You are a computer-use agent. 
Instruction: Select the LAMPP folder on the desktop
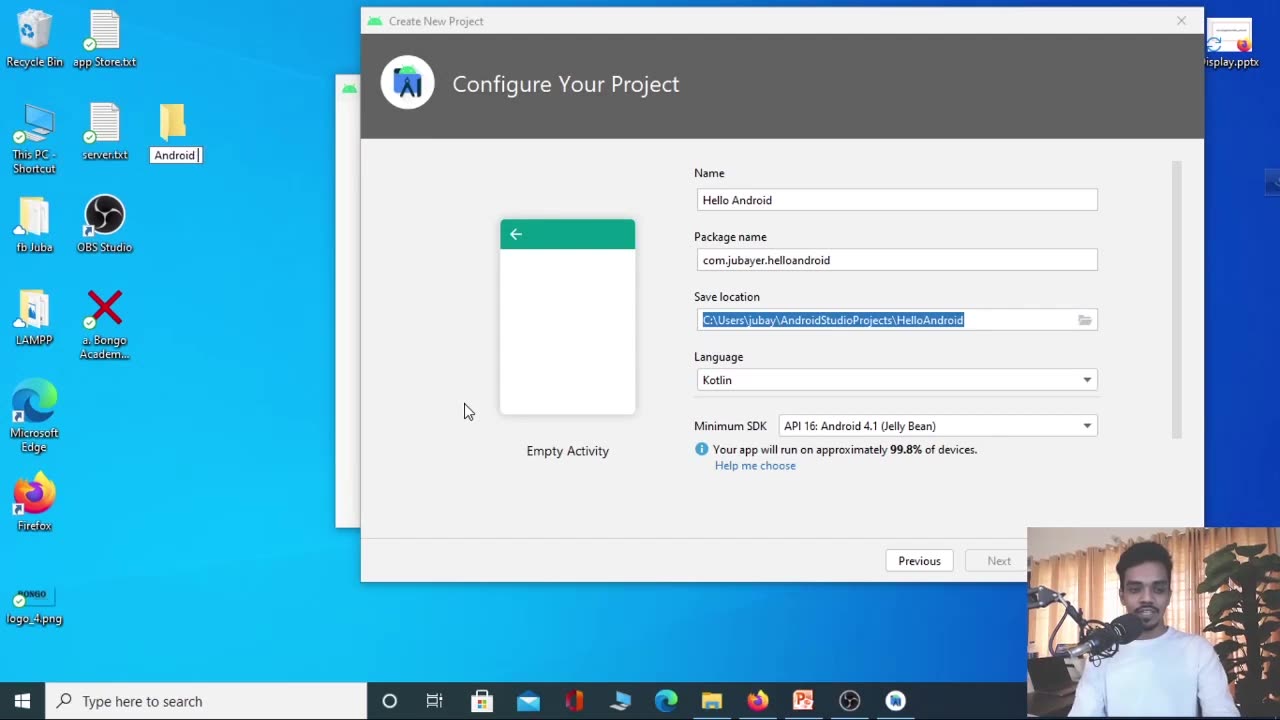coord(34,317)
